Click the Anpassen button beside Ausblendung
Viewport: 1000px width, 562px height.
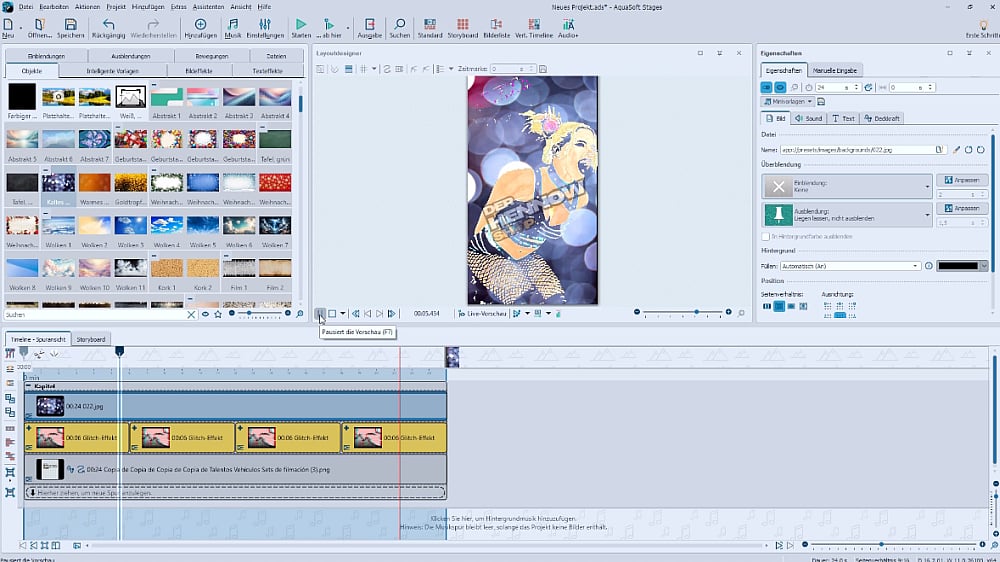click(x=961, y=208)
